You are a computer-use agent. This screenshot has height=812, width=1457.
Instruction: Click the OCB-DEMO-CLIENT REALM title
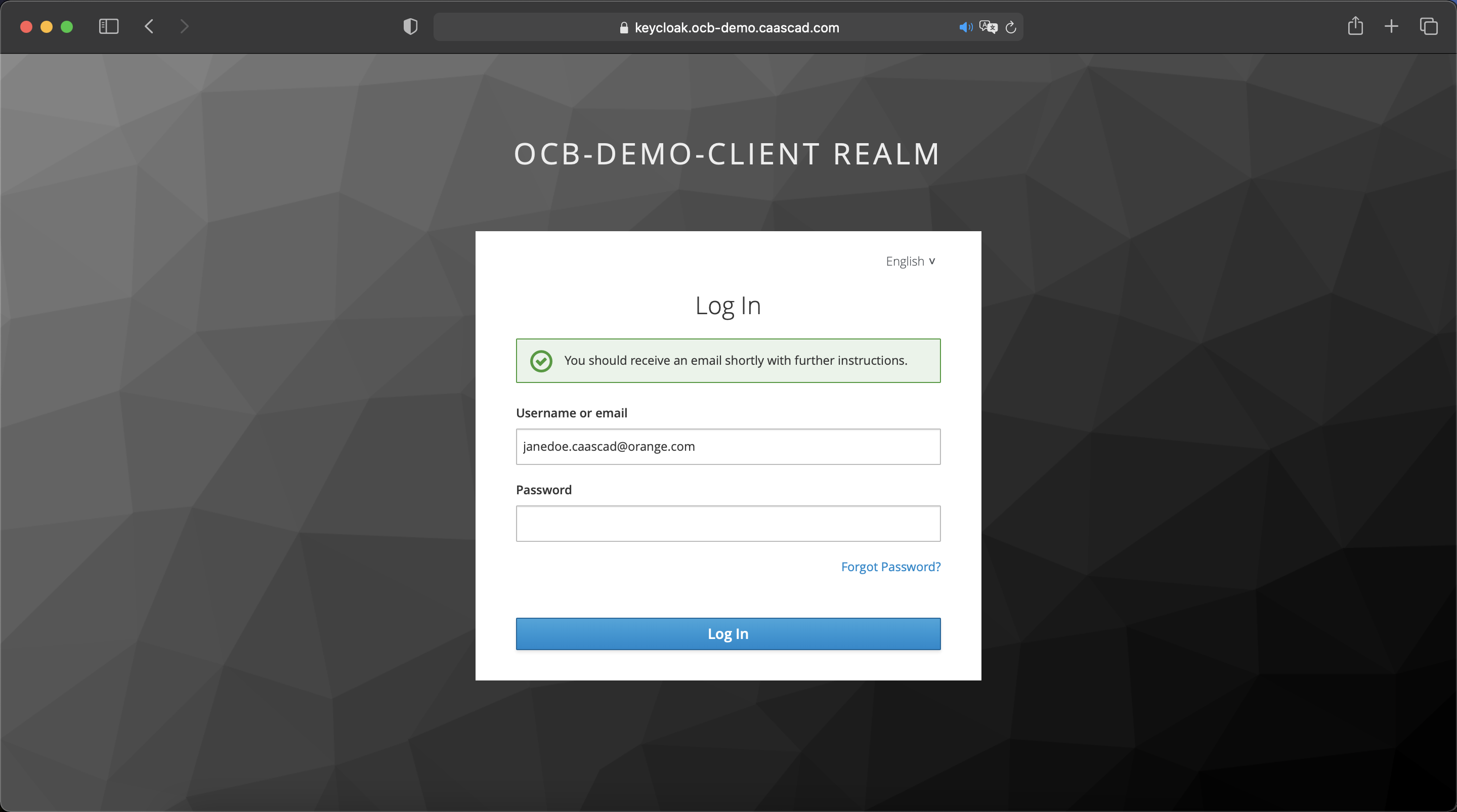pos(727,154)
